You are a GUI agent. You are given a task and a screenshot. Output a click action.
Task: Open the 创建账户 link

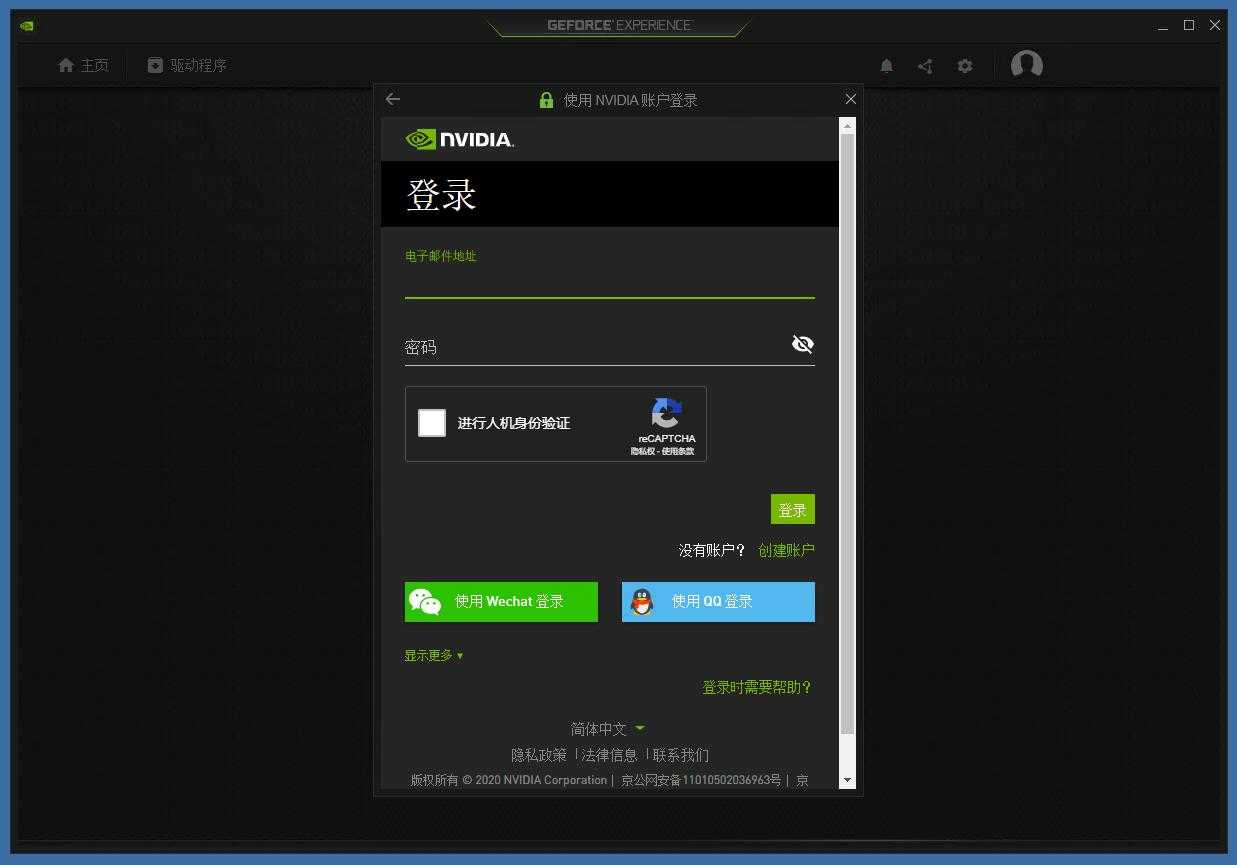tap(786, 550)
